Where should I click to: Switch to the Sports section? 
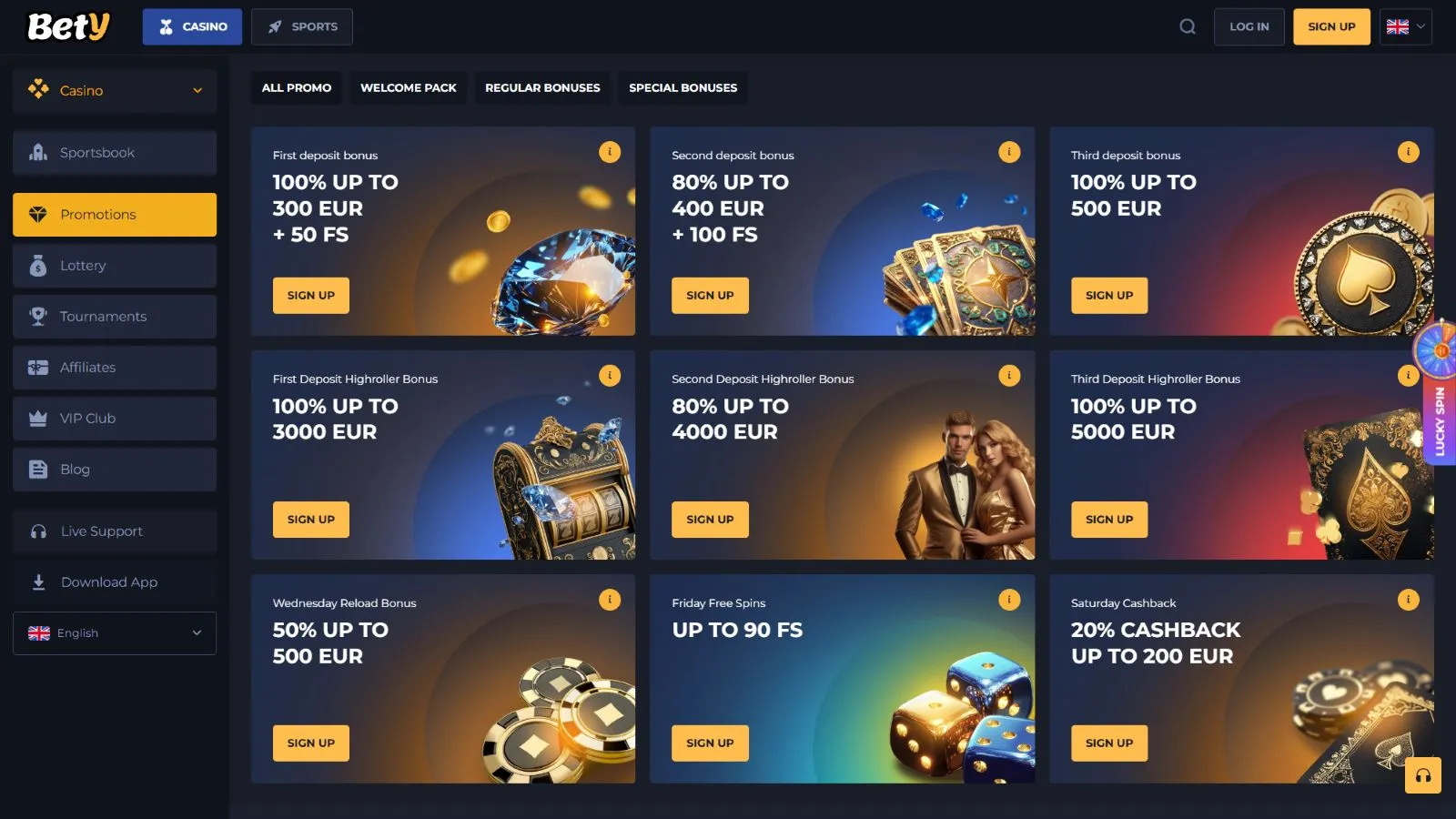(x=302, y=26)
